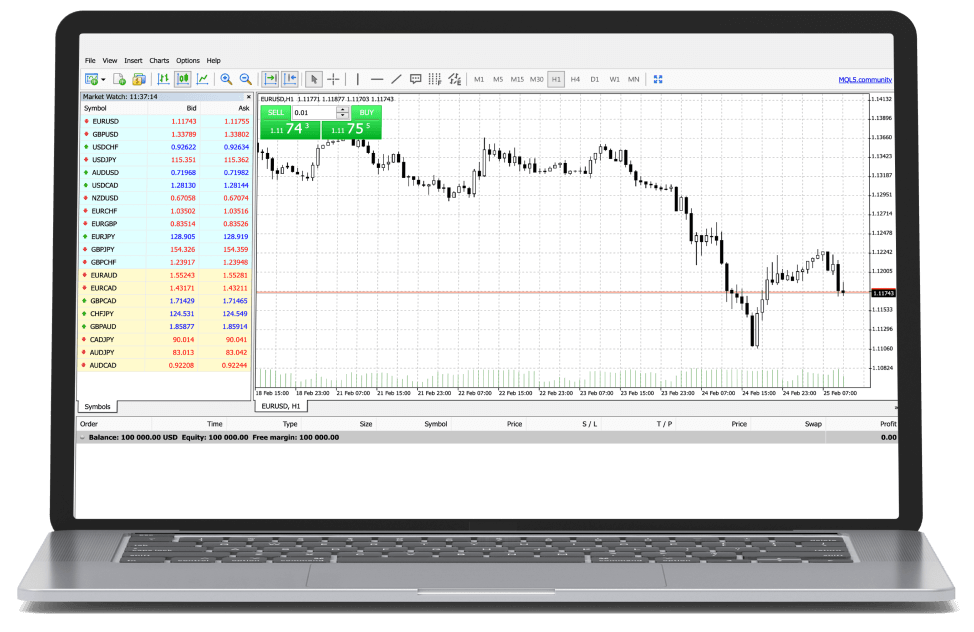Switch timeframe to M30
The width and height of the screenshot is (974, 632).
click(537, 80)
